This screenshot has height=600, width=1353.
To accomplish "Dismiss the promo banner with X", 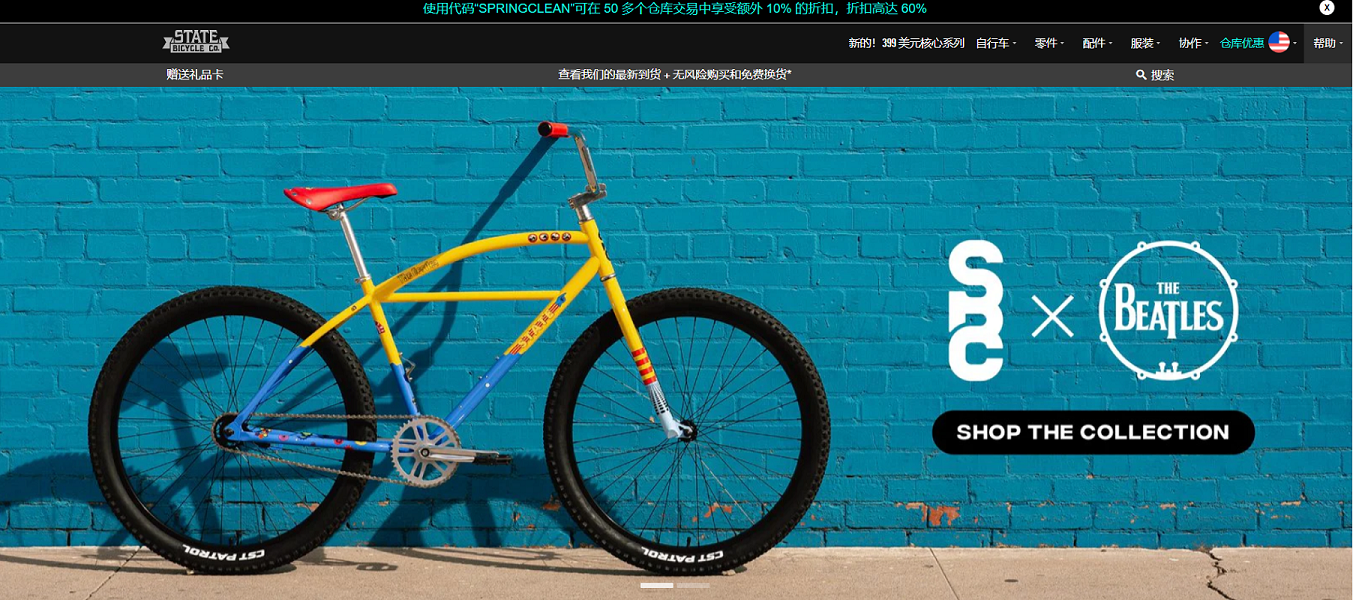I will click(x=1327, y=8).
